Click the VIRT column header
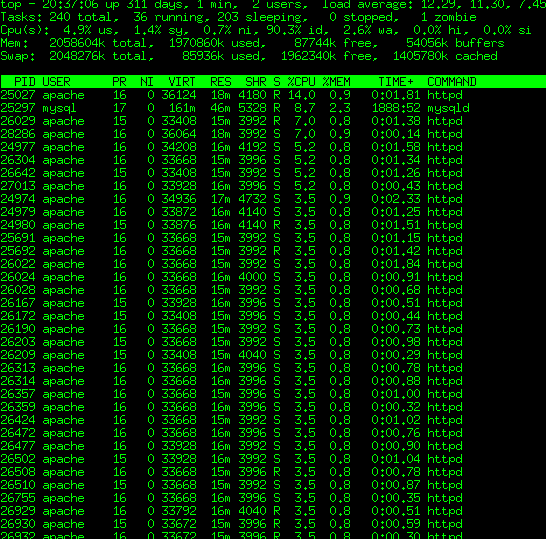 pyautogui.click(x=182, y=82)
